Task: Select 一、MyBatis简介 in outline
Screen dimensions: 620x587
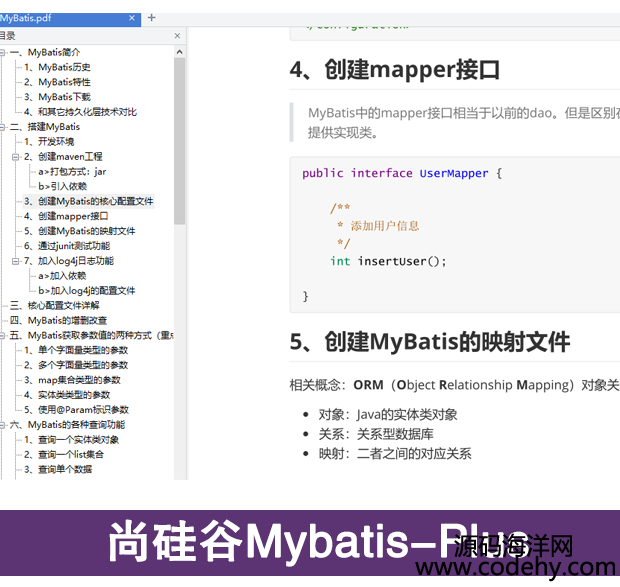Action: click(45, 53)
